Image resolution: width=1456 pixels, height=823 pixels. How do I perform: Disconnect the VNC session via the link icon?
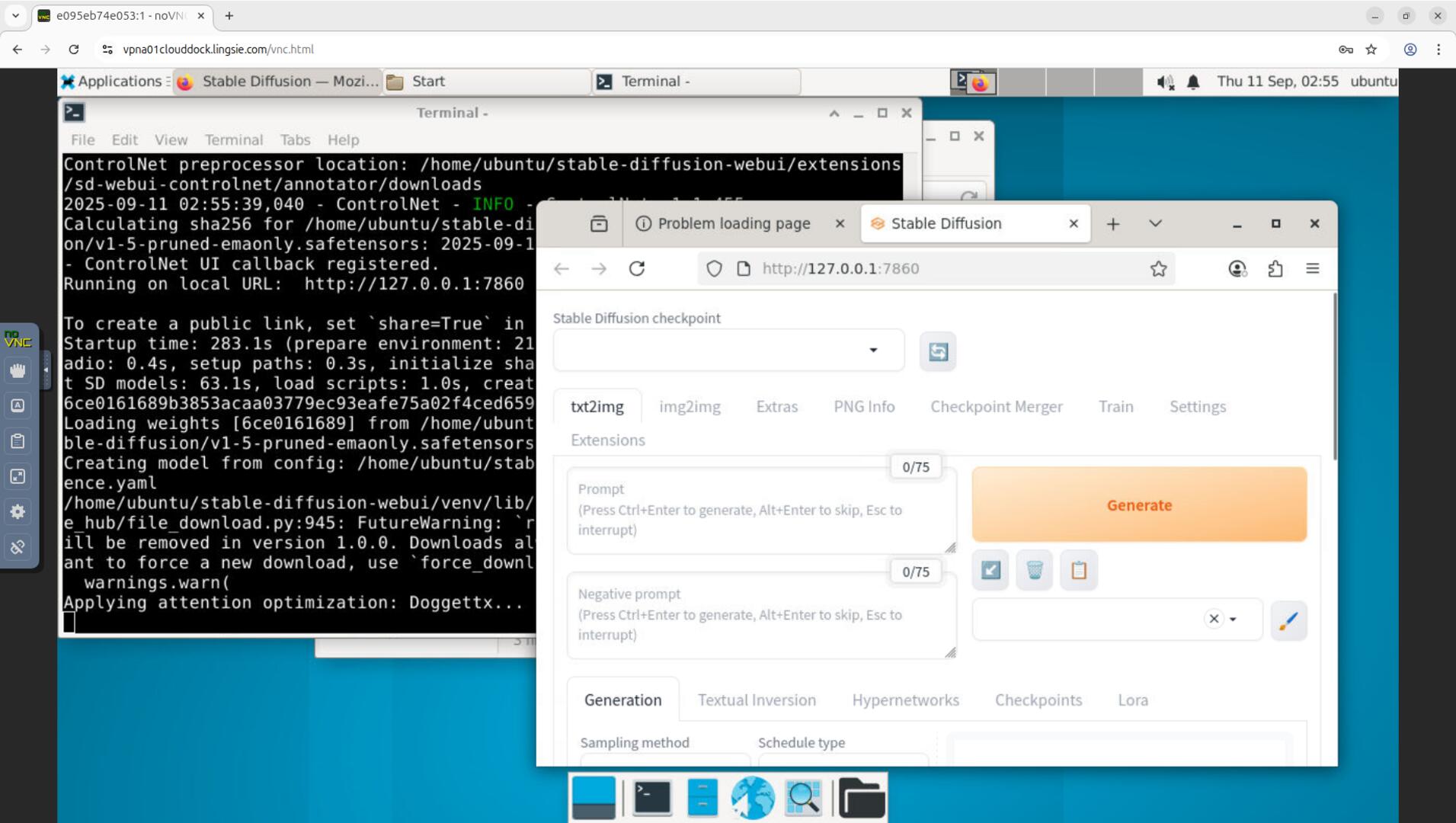(18, 546)
